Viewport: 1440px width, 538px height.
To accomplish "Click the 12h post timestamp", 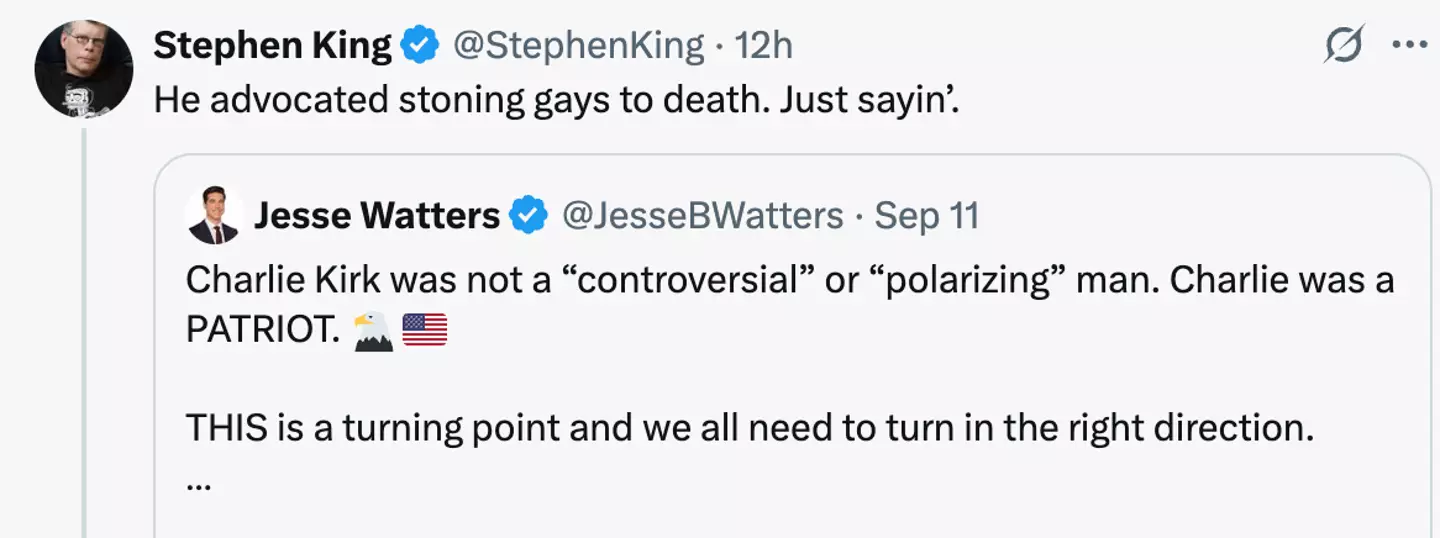I will [763, 45].
